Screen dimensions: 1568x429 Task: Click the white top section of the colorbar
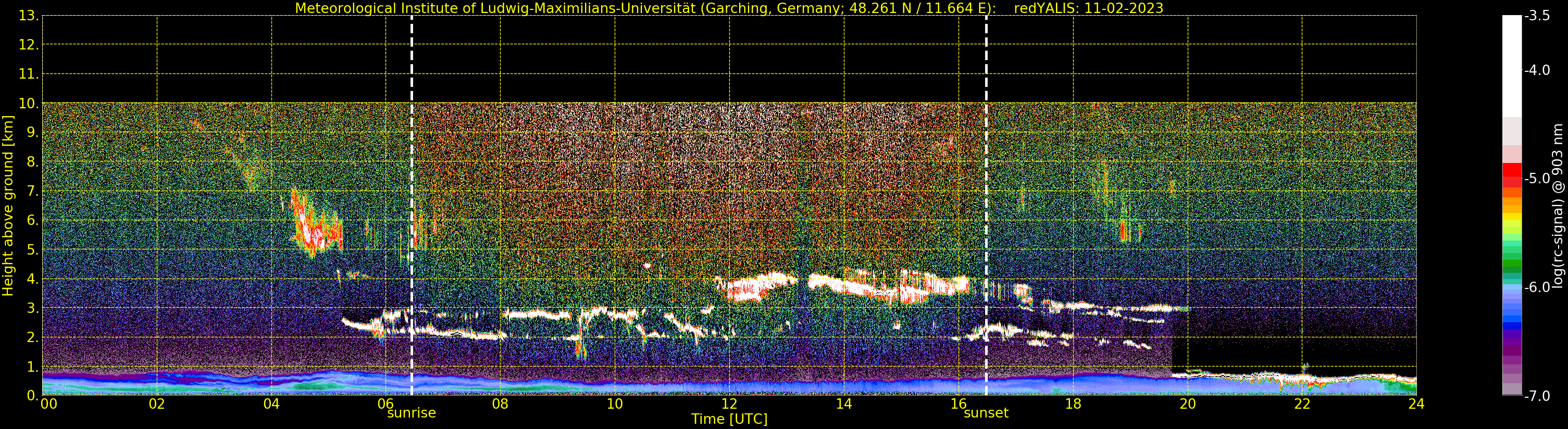click(x=1512, y=66)
